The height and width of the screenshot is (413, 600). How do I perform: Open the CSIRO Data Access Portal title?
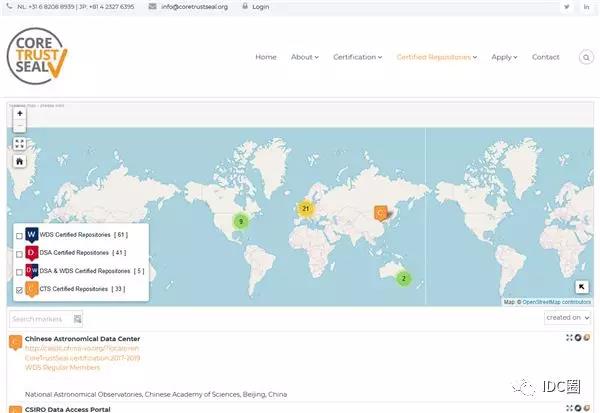point(67,409)
